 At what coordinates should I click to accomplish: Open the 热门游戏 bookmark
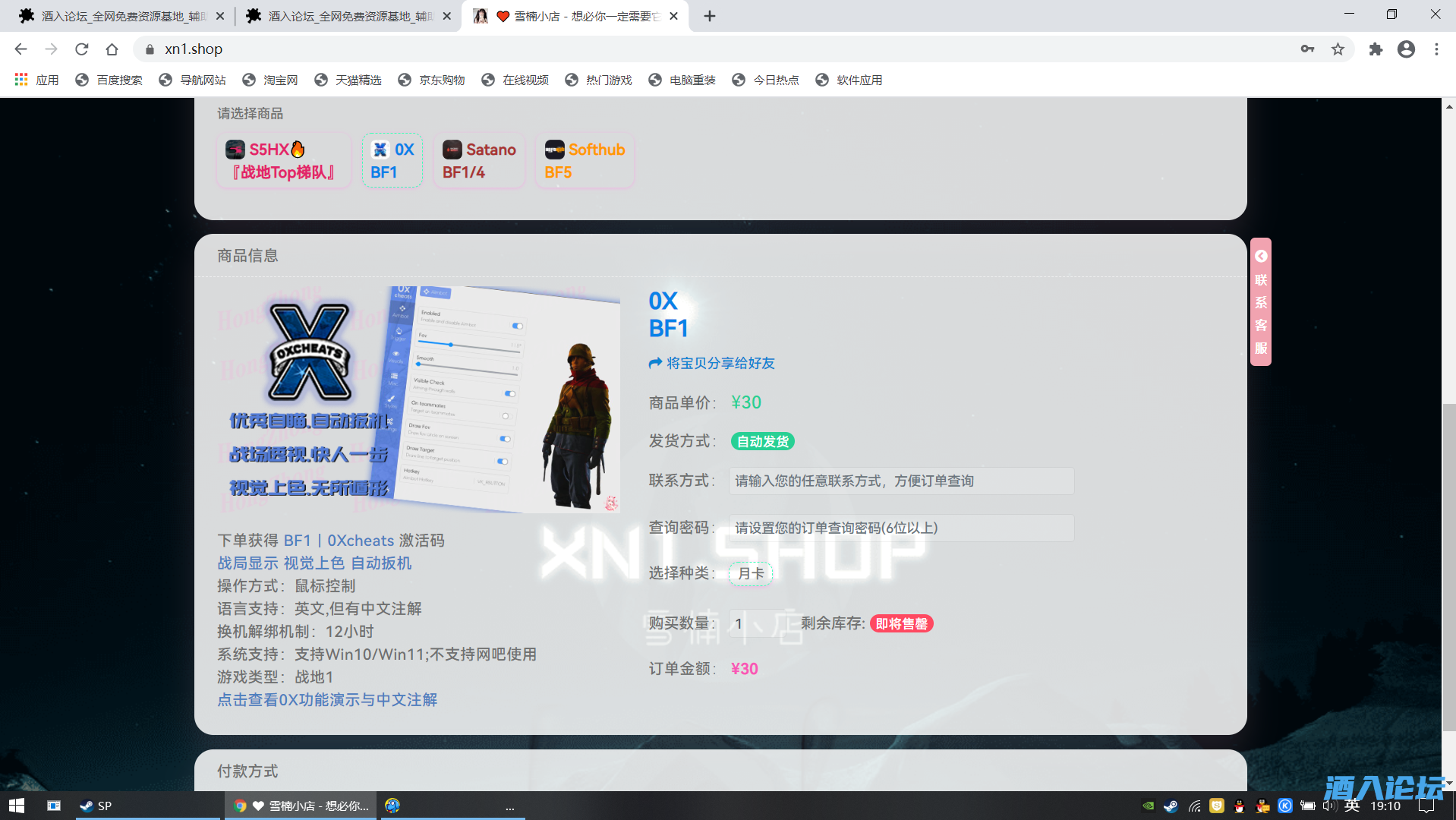[x=599, y=80]
